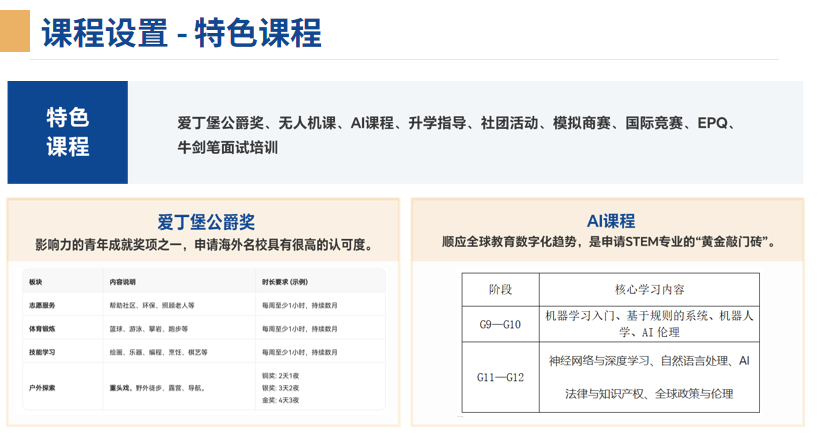
Task: Select the G9—G10 stage cell
Action: click(499, 323)
